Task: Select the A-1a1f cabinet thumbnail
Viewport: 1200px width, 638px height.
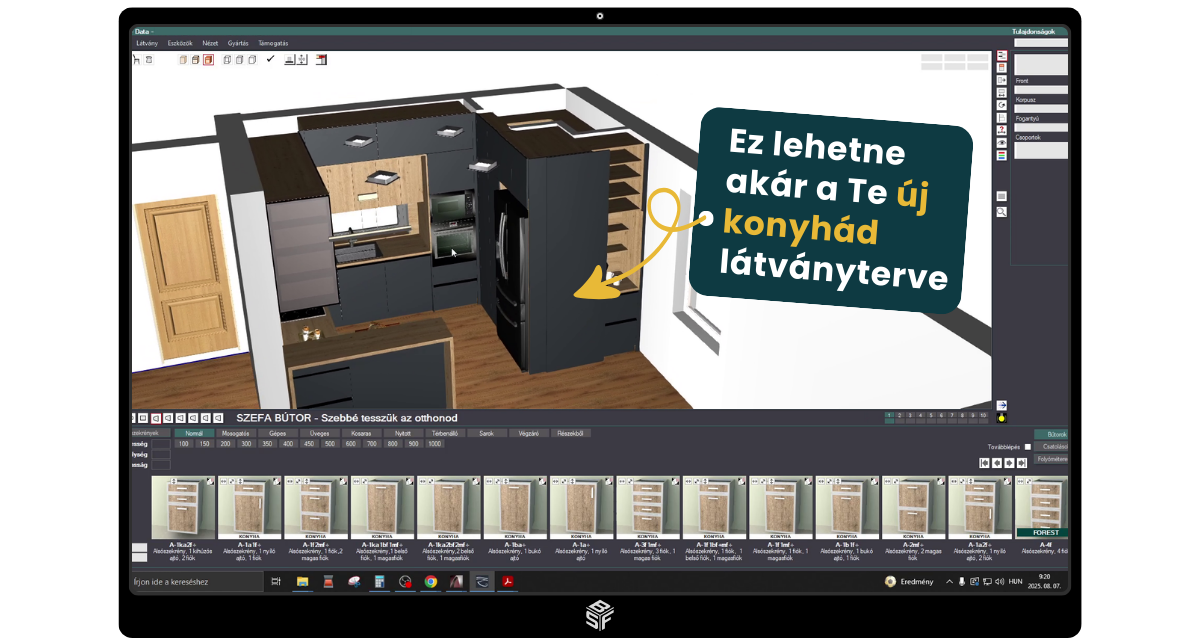Action: [250, 507]
